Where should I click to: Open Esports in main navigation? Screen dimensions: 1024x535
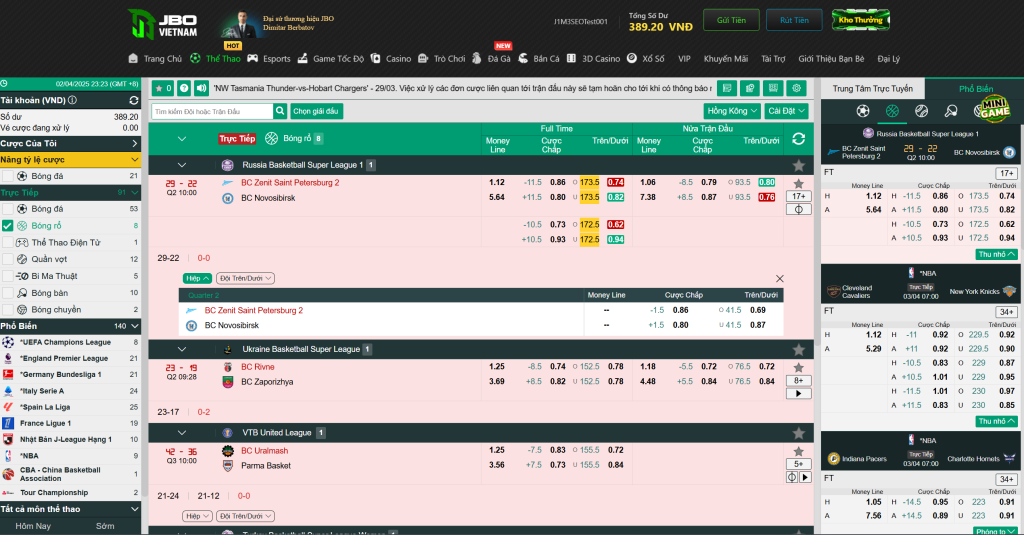point(269,59)
